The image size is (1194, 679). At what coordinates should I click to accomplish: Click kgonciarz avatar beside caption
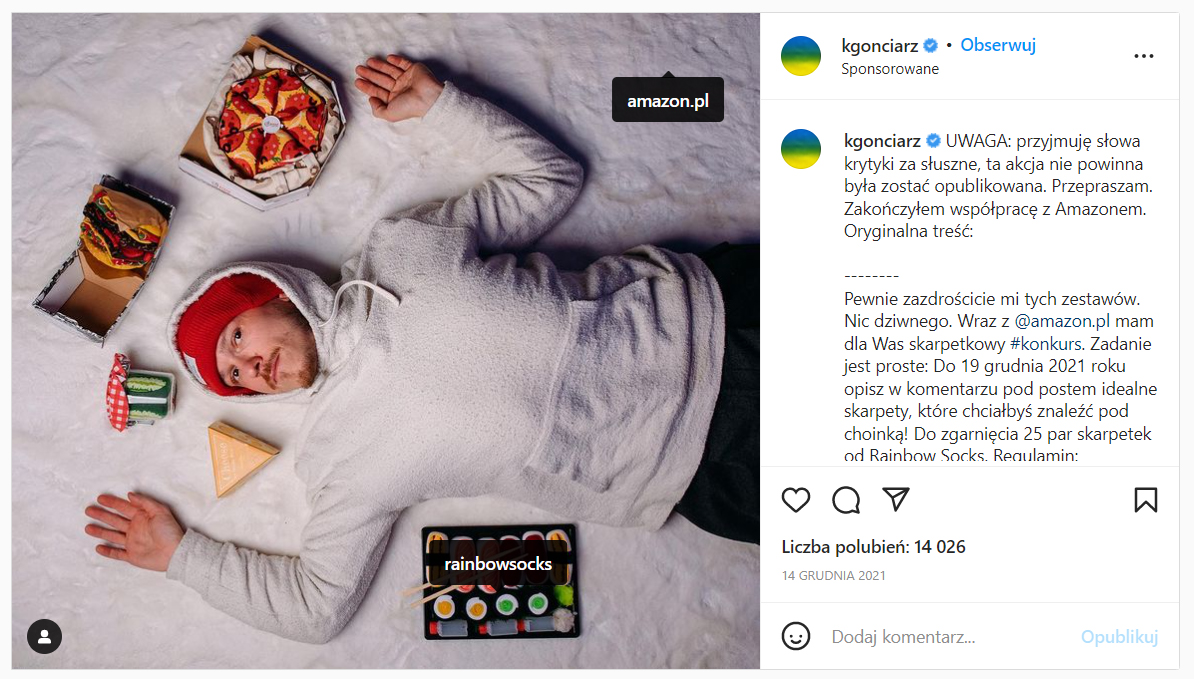point(801,149)
